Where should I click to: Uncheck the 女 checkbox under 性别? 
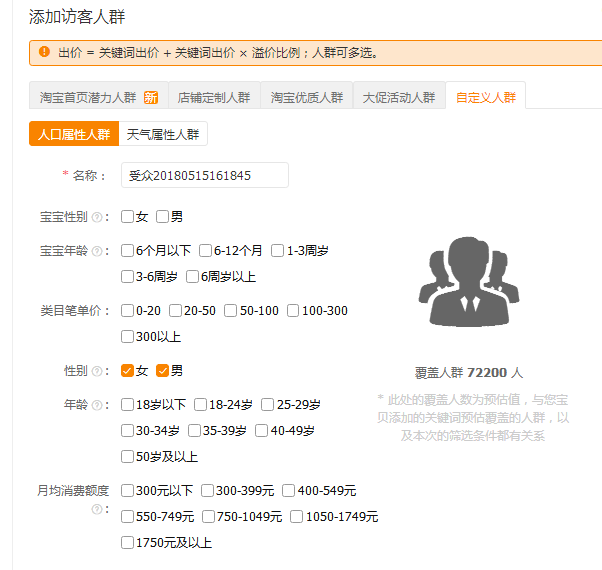tap(127, 371)
